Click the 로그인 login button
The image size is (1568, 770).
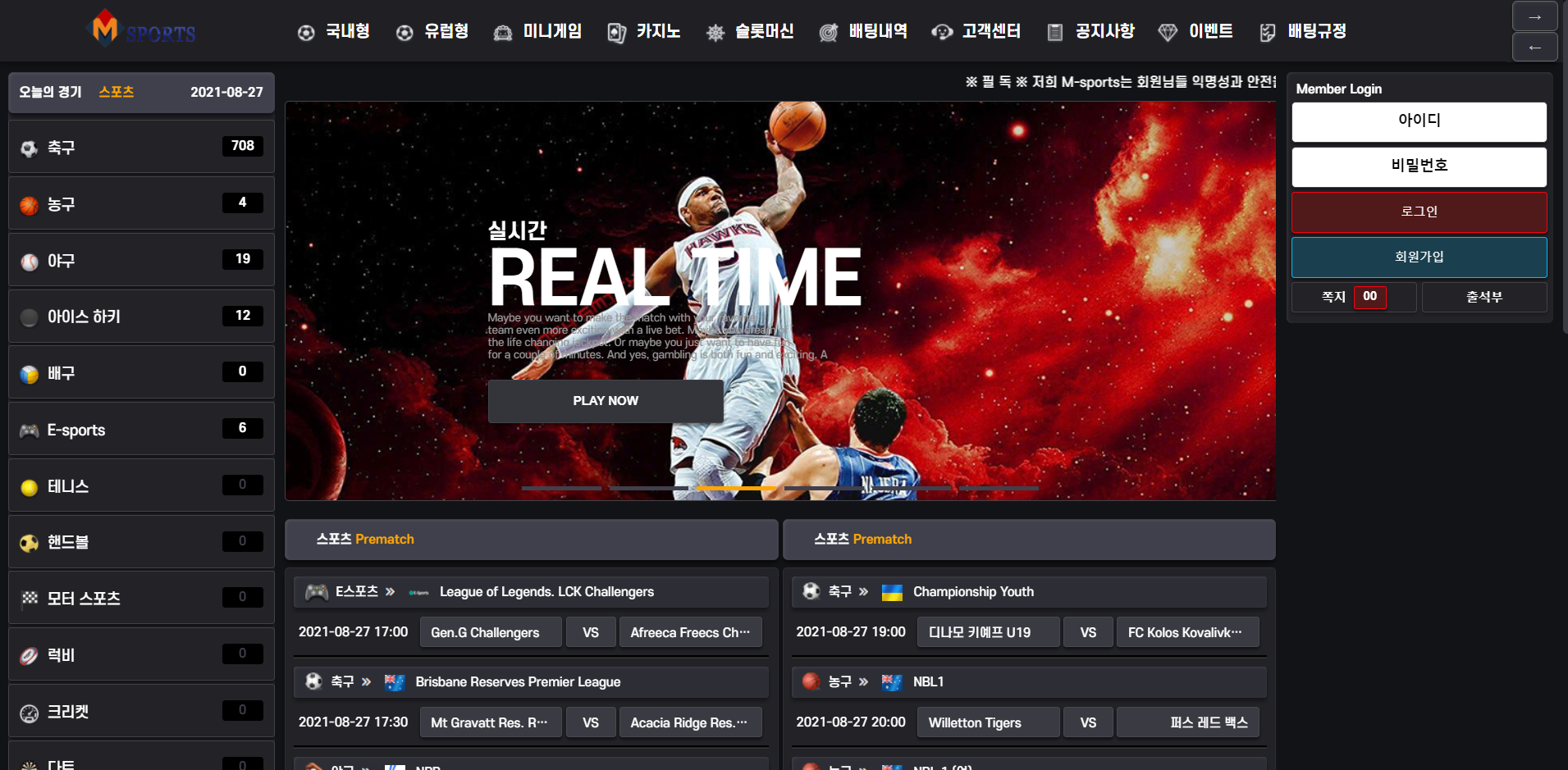[1419, 212]
